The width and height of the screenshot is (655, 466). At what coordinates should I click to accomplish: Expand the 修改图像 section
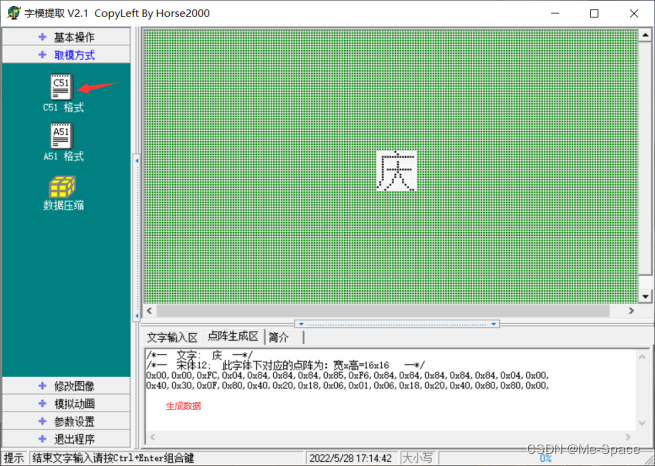click(x=66, y=386)
